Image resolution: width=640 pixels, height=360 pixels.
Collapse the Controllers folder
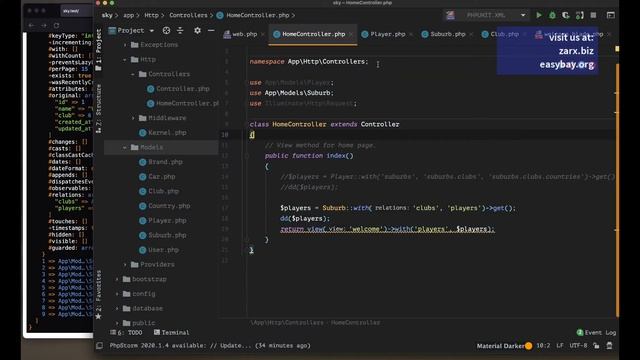[x=133, y=74]
